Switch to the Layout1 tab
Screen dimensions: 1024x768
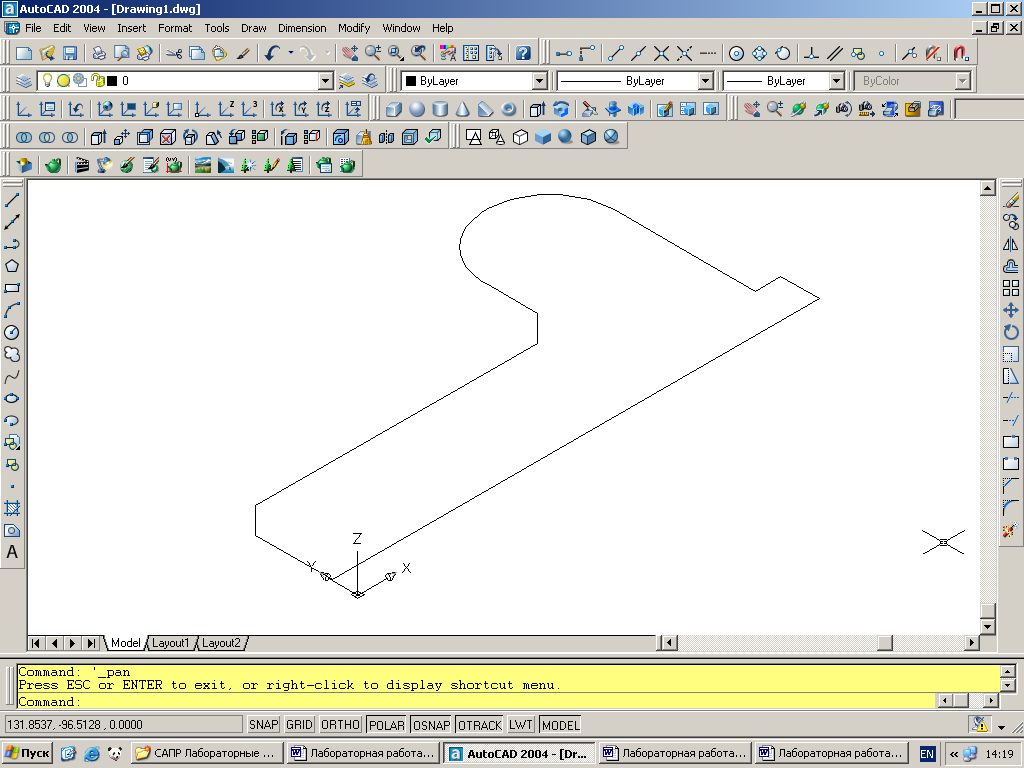(x=170, y=643)
